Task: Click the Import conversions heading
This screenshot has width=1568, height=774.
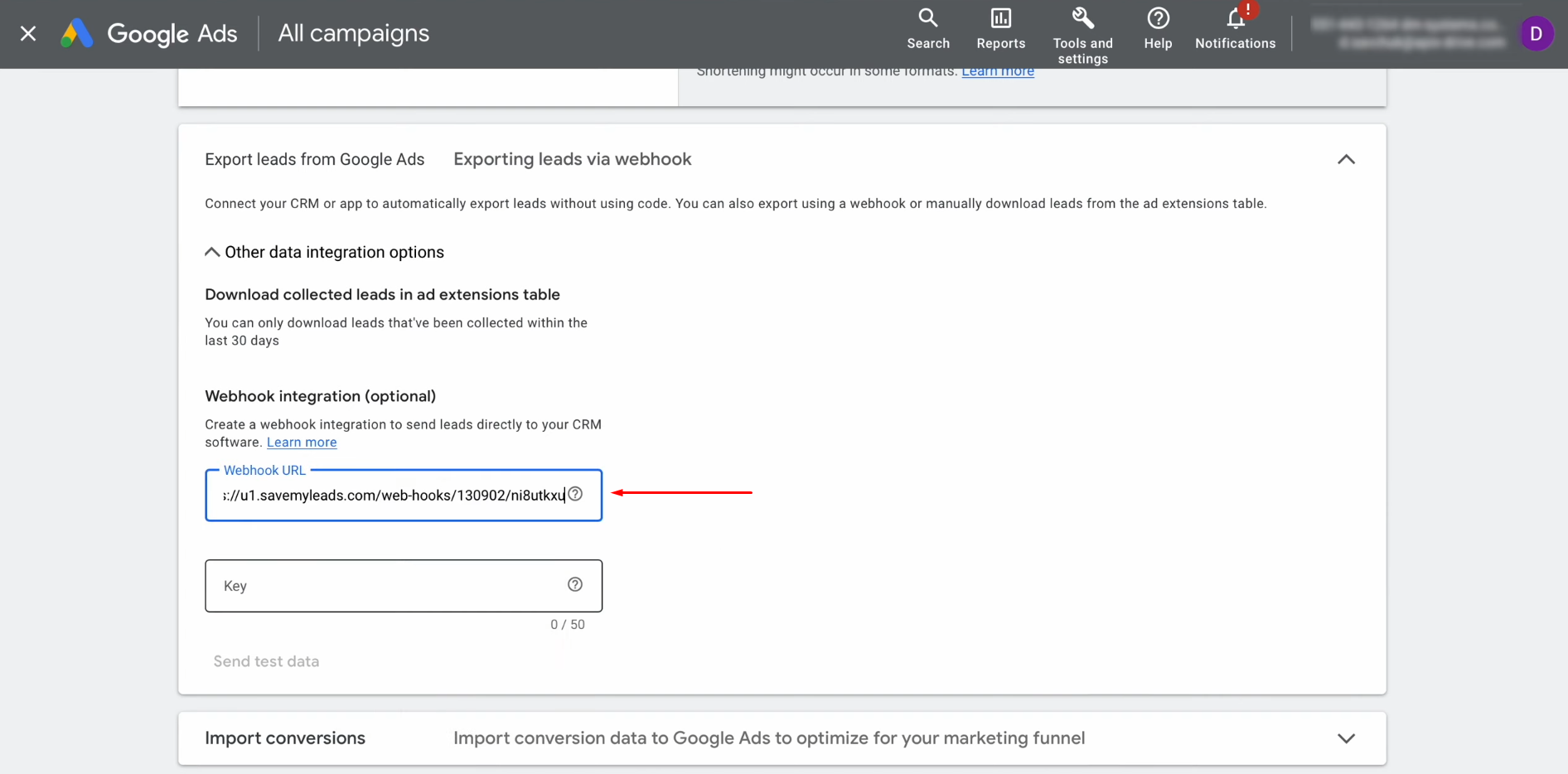Action: [285, 738]
